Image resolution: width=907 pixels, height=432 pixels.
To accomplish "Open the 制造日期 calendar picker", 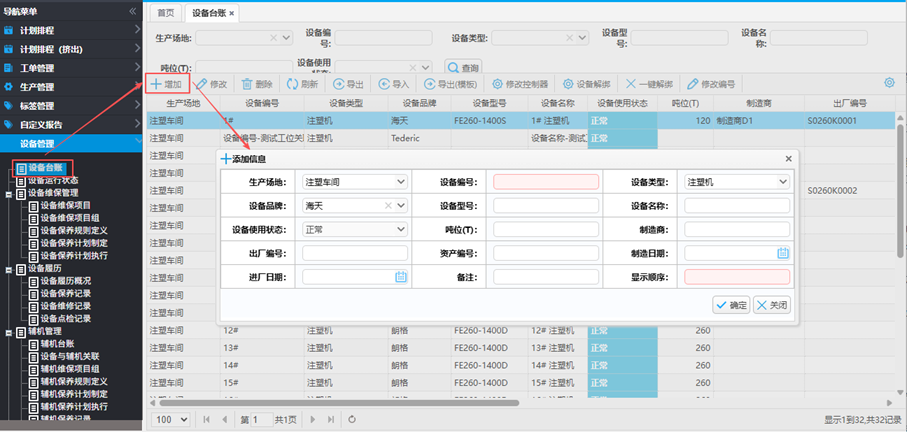I will click(783, 253).
